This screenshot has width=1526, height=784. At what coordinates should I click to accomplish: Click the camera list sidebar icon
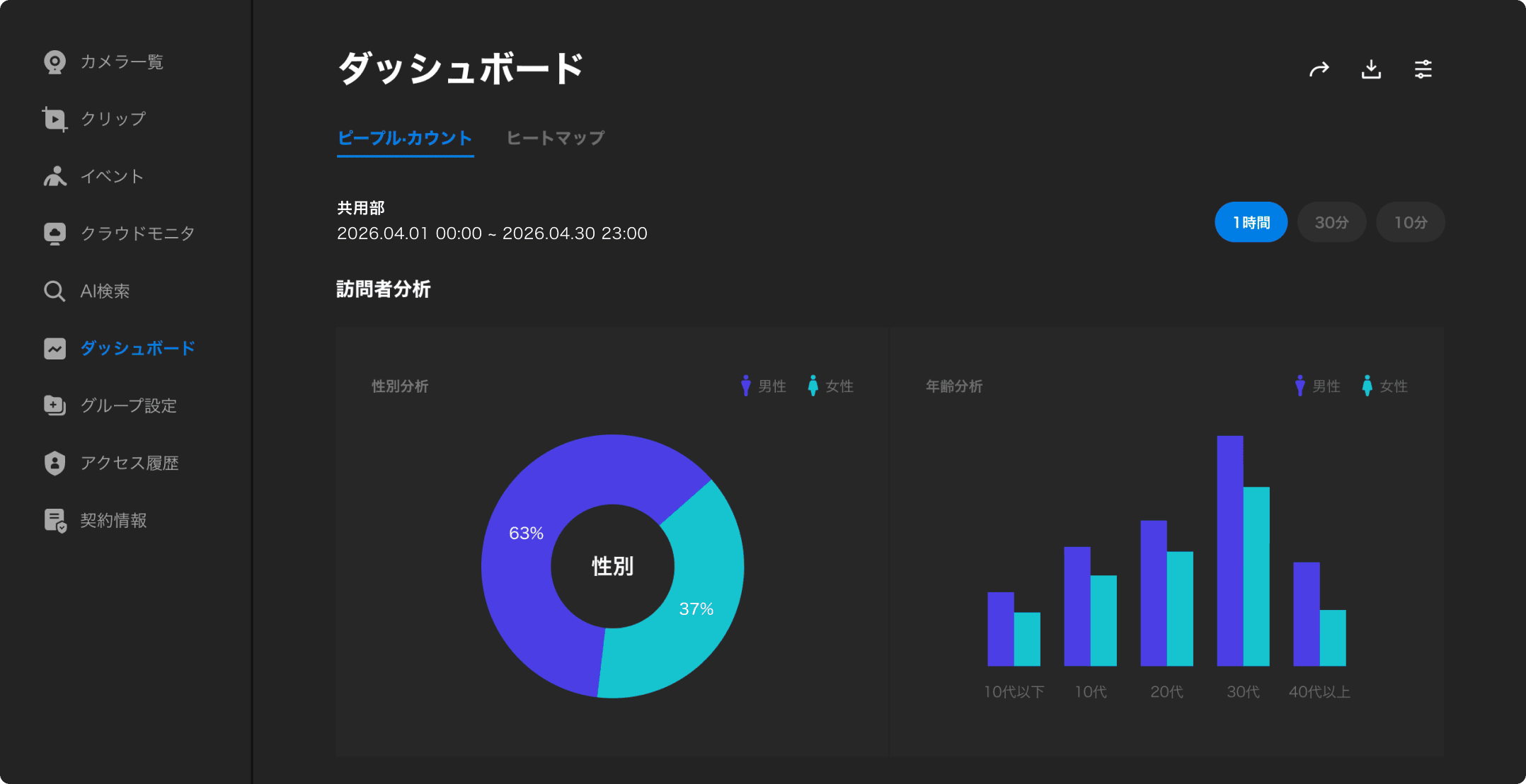54,62
